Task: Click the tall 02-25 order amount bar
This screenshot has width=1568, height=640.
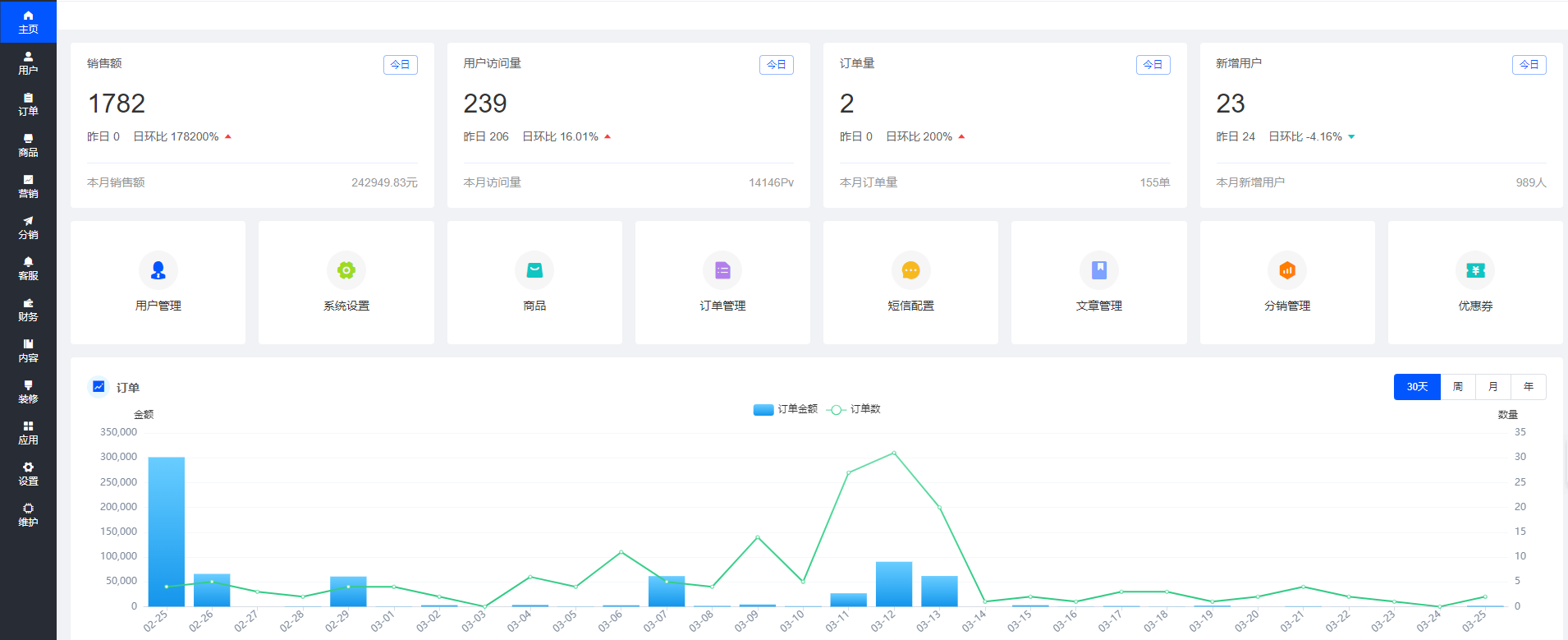Action: pos(167,532)
